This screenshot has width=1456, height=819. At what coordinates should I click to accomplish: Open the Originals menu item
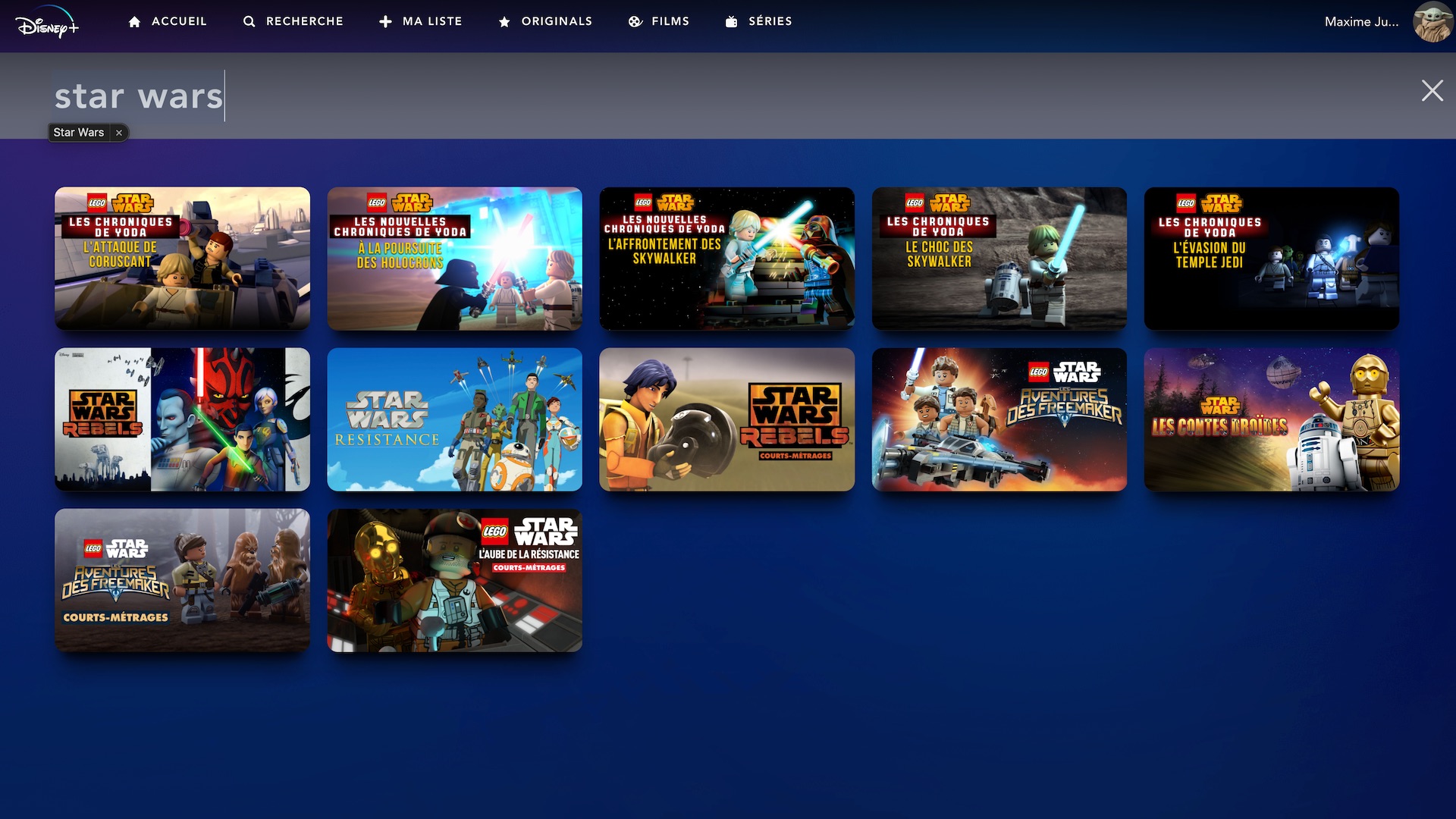tap(557, 22)
